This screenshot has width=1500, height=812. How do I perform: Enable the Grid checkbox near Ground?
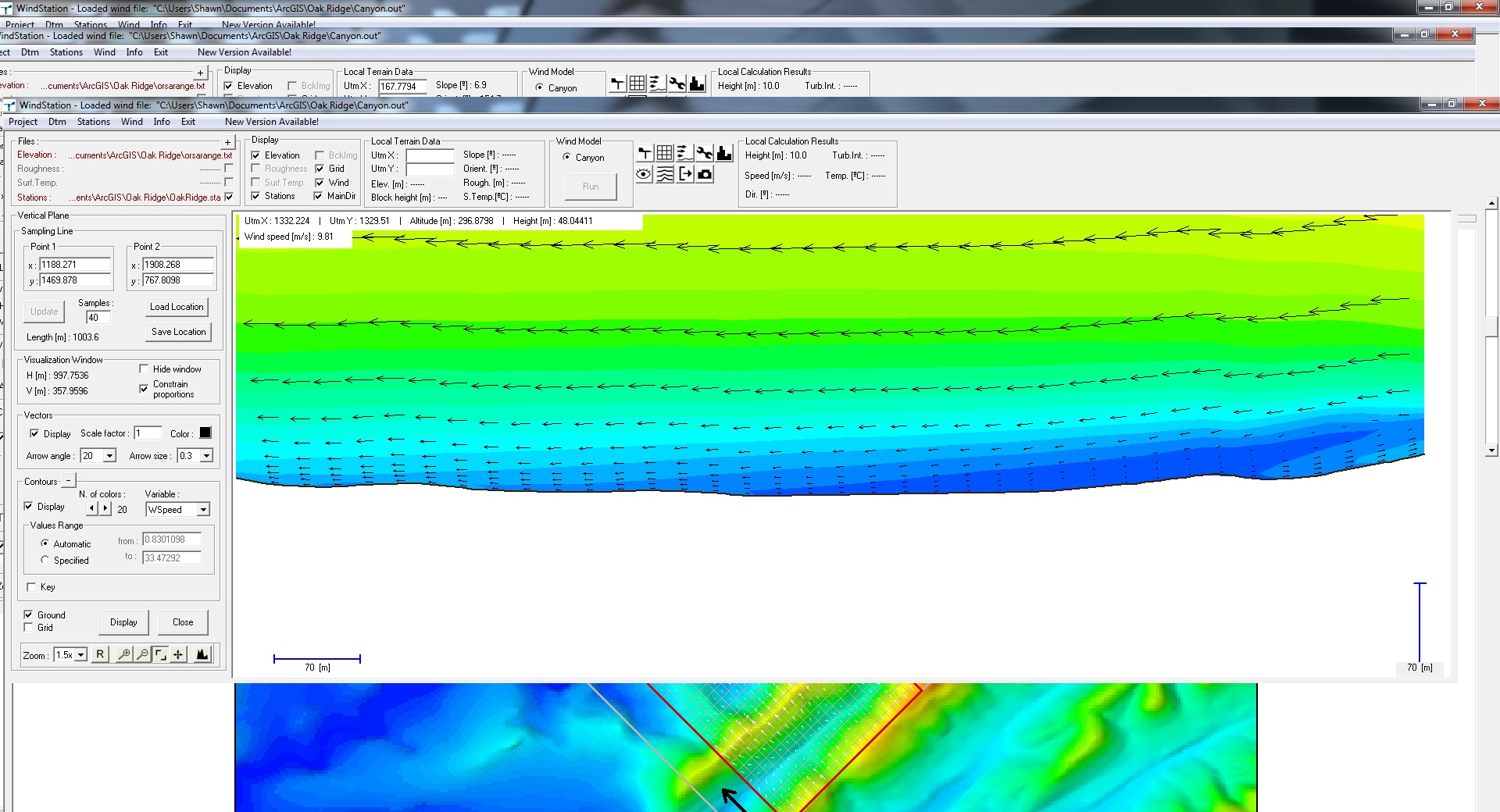(x=28, y=627)
